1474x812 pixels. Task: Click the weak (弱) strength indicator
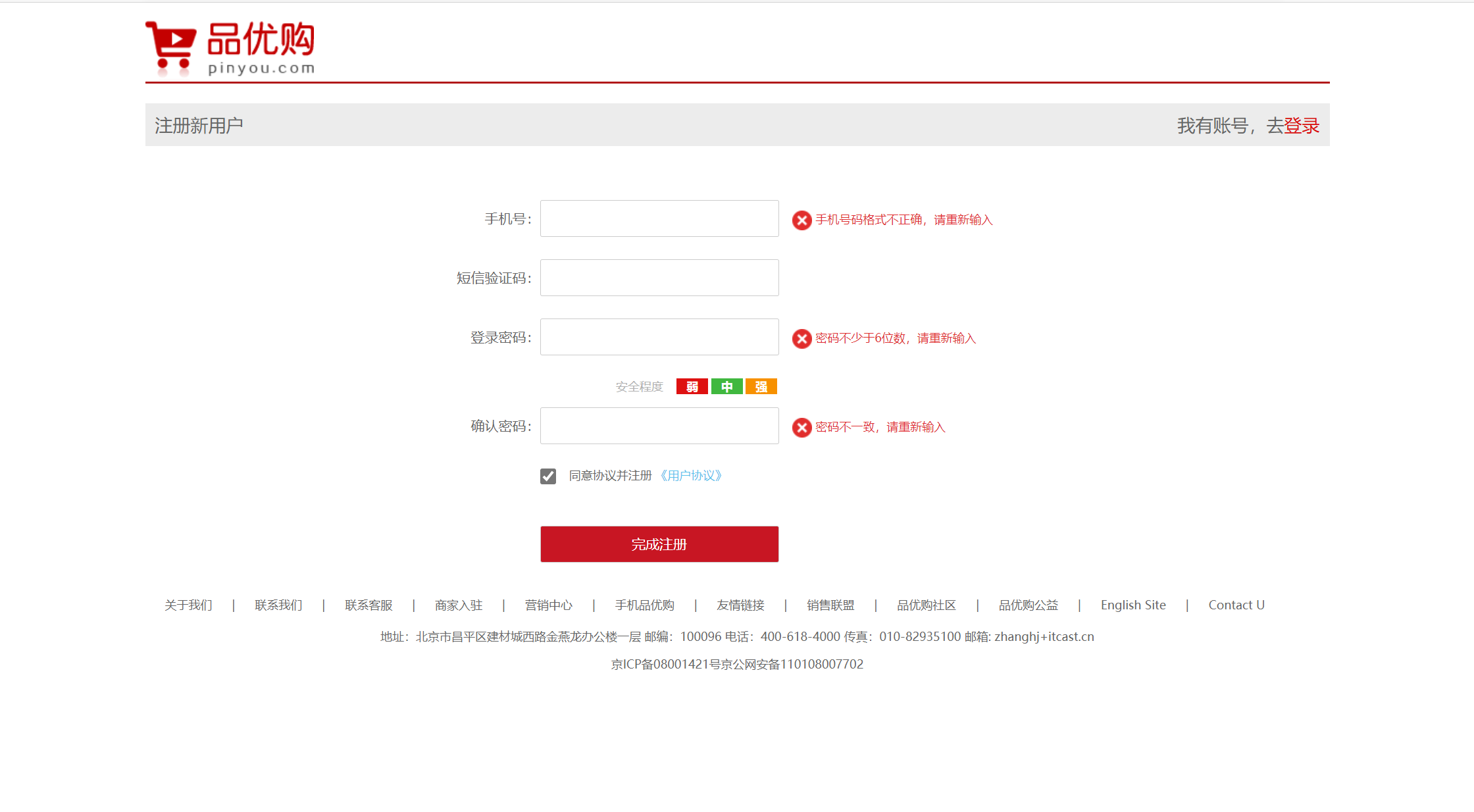coord(692,386)
